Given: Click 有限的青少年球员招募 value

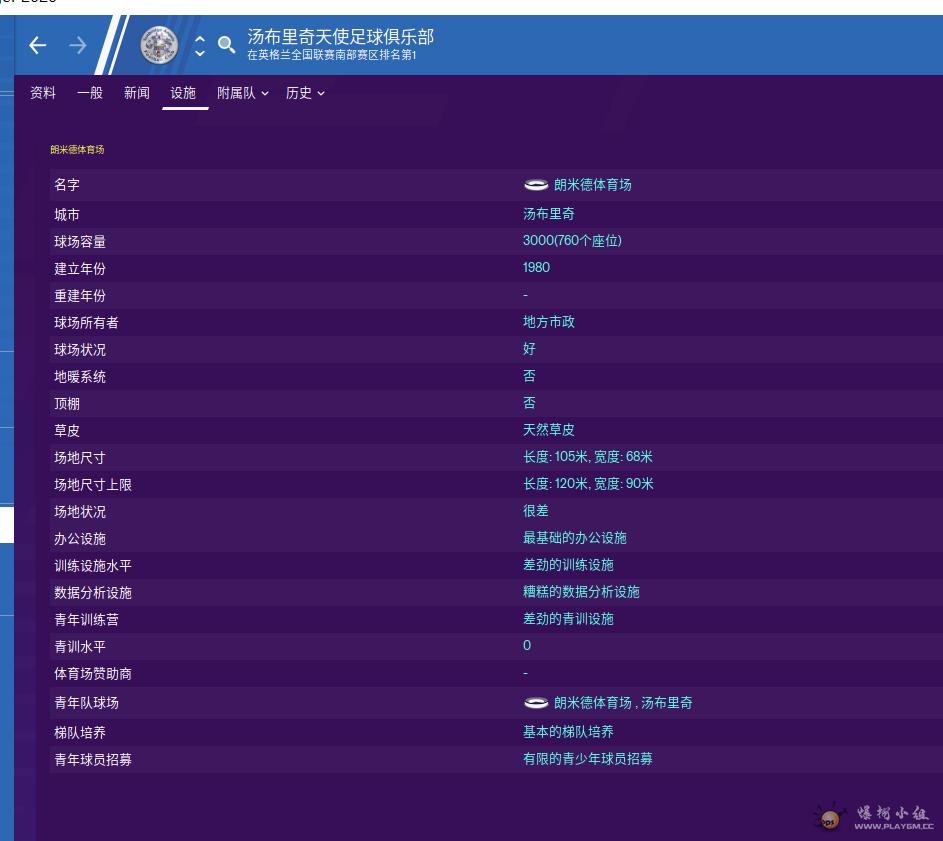Looking at the screenshot, I should 588,759.
